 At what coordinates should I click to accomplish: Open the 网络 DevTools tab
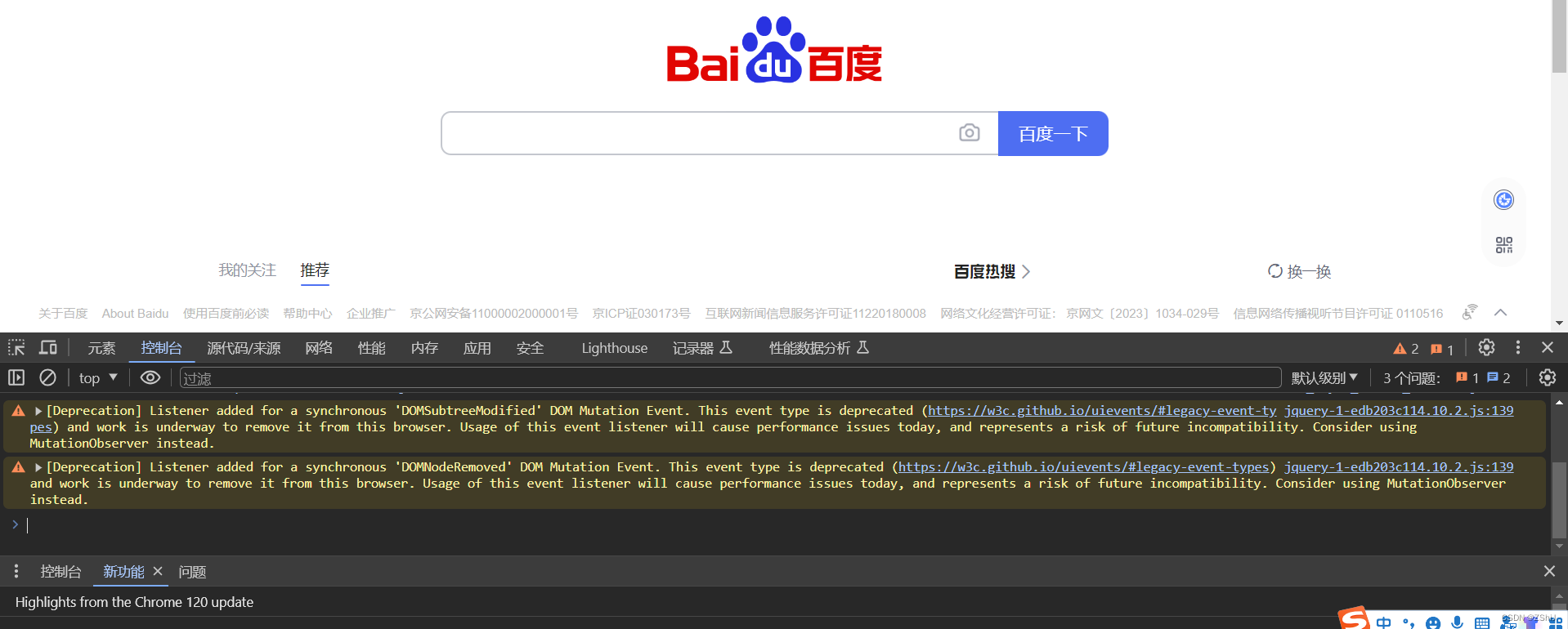click(x=319, y=348)
